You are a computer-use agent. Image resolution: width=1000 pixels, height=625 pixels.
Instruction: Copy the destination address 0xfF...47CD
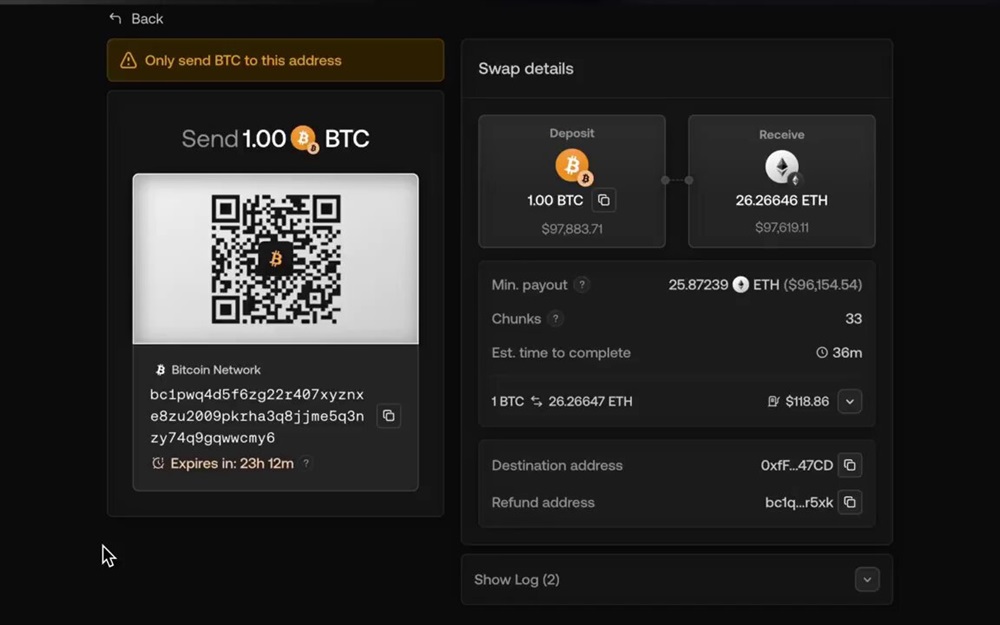point(849,465)
